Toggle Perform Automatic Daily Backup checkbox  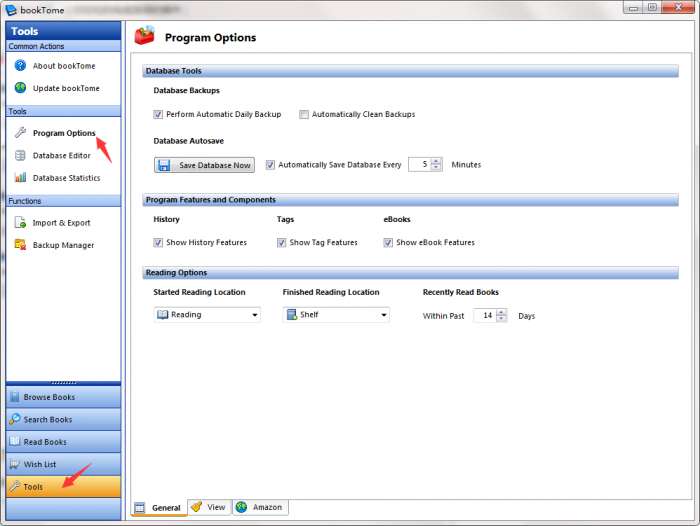coord(158,114)
